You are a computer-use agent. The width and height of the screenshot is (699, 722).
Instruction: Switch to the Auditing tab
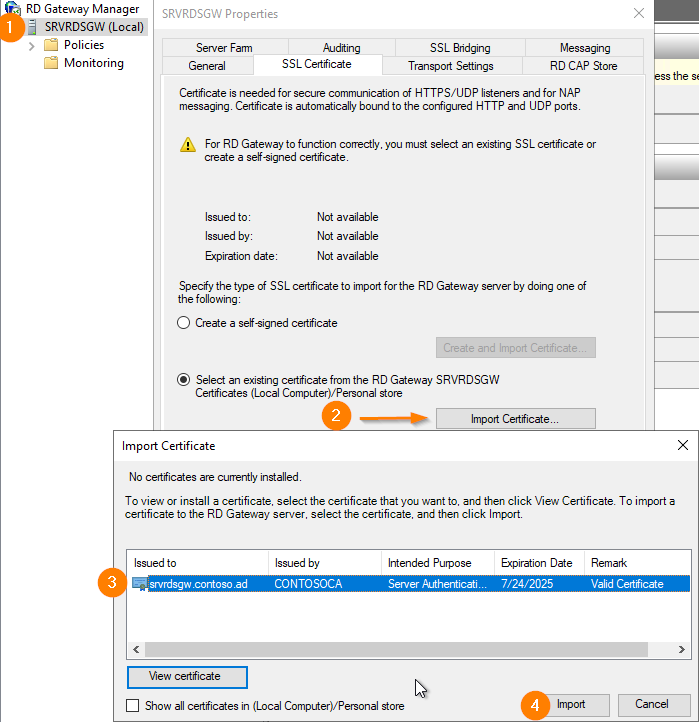coord(342,47)
